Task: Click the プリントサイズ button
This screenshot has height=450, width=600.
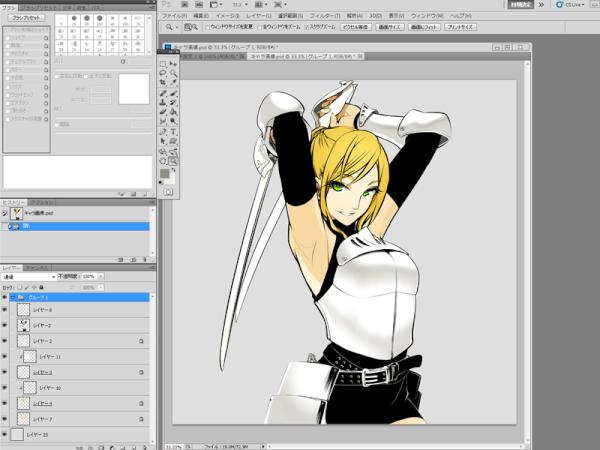Action: [x=460, y=27]
